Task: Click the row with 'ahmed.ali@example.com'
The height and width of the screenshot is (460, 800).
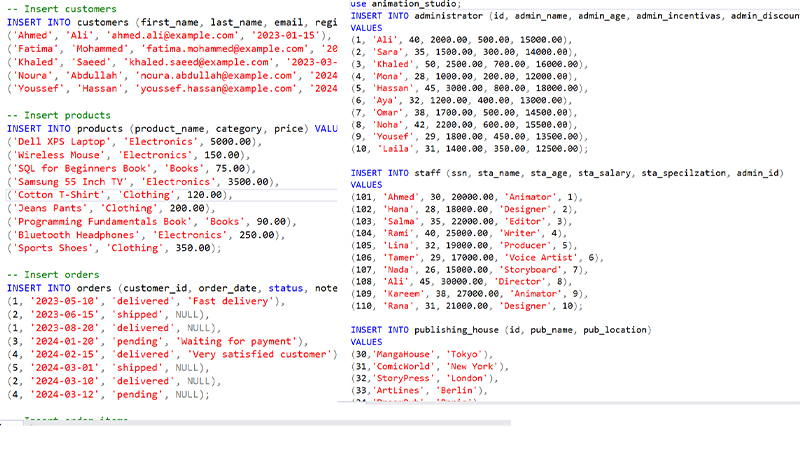Action: 169,36
